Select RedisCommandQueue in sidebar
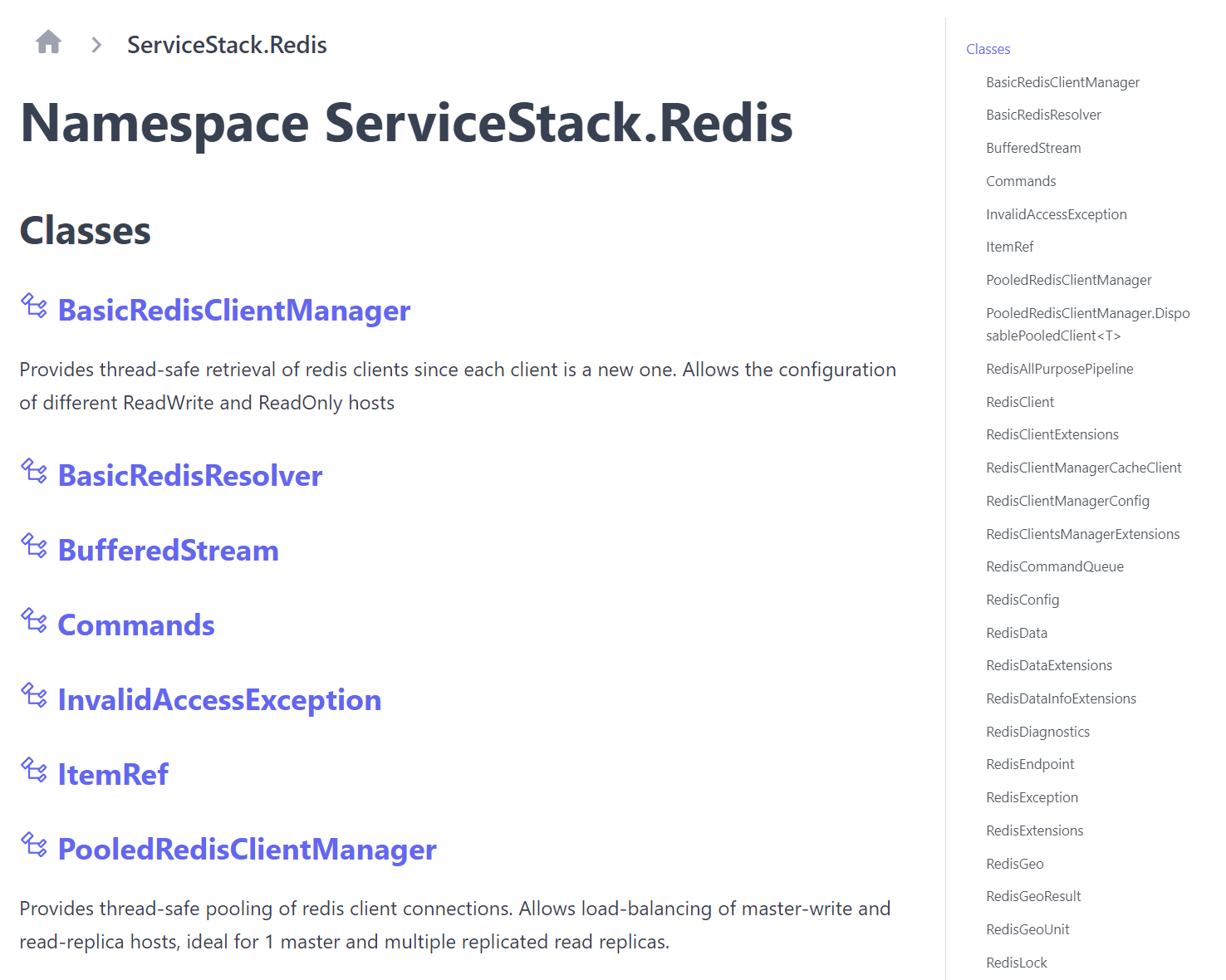 pyautogui.click(x=1054, y=566)
